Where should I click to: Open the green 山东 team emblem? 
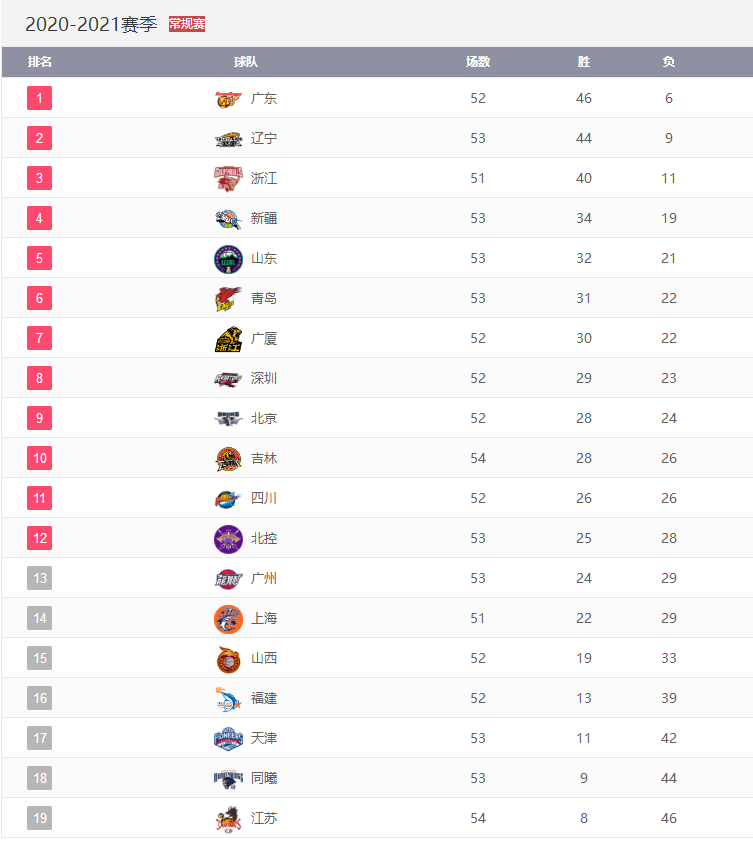(228, 259)
